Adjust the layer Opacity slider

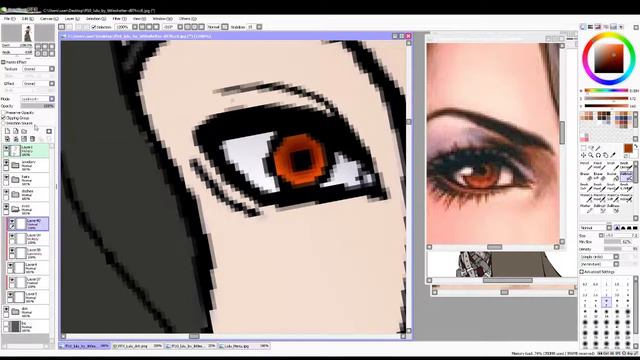pos(38,106)
